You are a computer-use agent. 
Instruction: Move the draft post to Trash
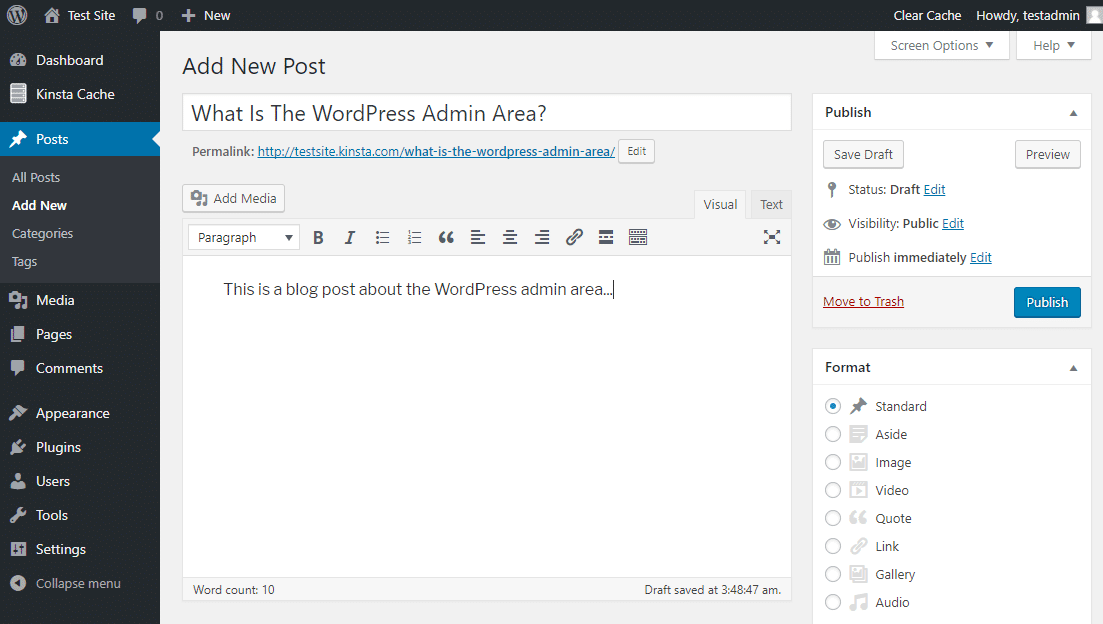(x=862, y=301)
